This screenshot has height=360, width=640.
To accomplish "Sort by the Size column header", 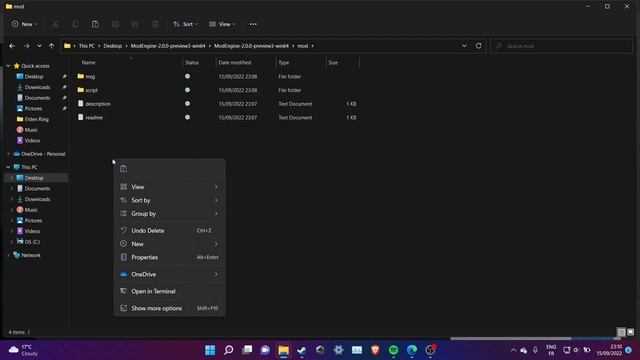I will coord(333,62).
